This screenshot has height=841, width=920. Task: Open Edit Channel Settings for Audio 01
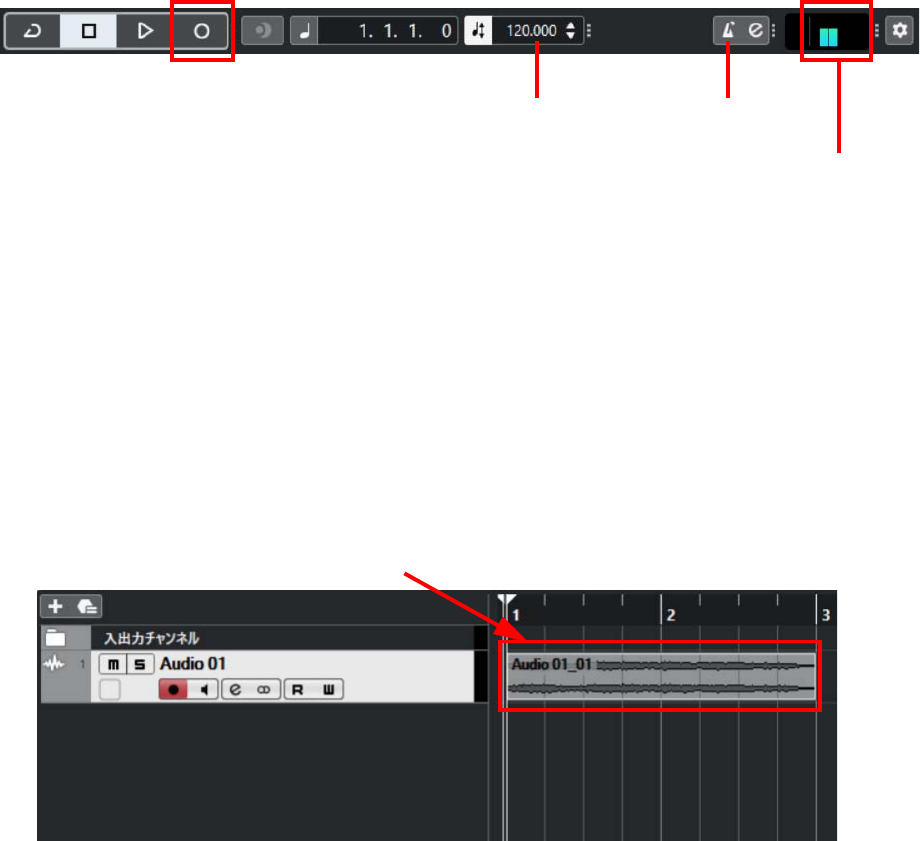[235, 689]
